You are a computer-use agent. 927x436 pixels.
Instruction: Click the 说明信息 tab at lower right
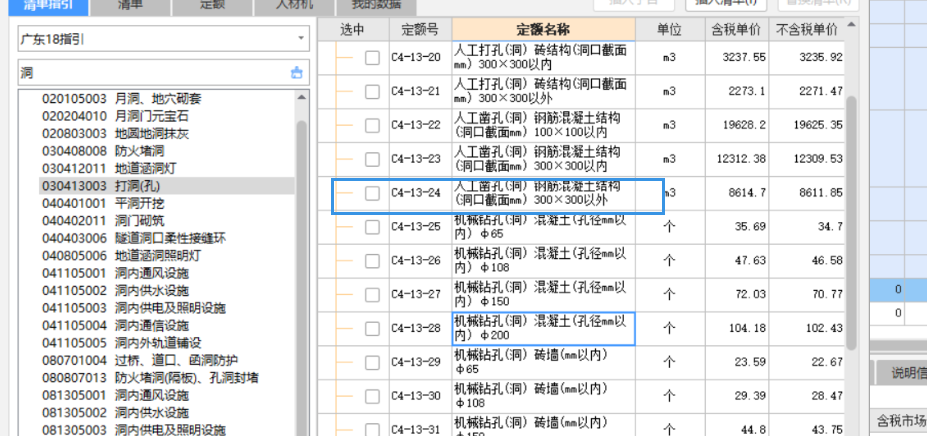[904, 373]
